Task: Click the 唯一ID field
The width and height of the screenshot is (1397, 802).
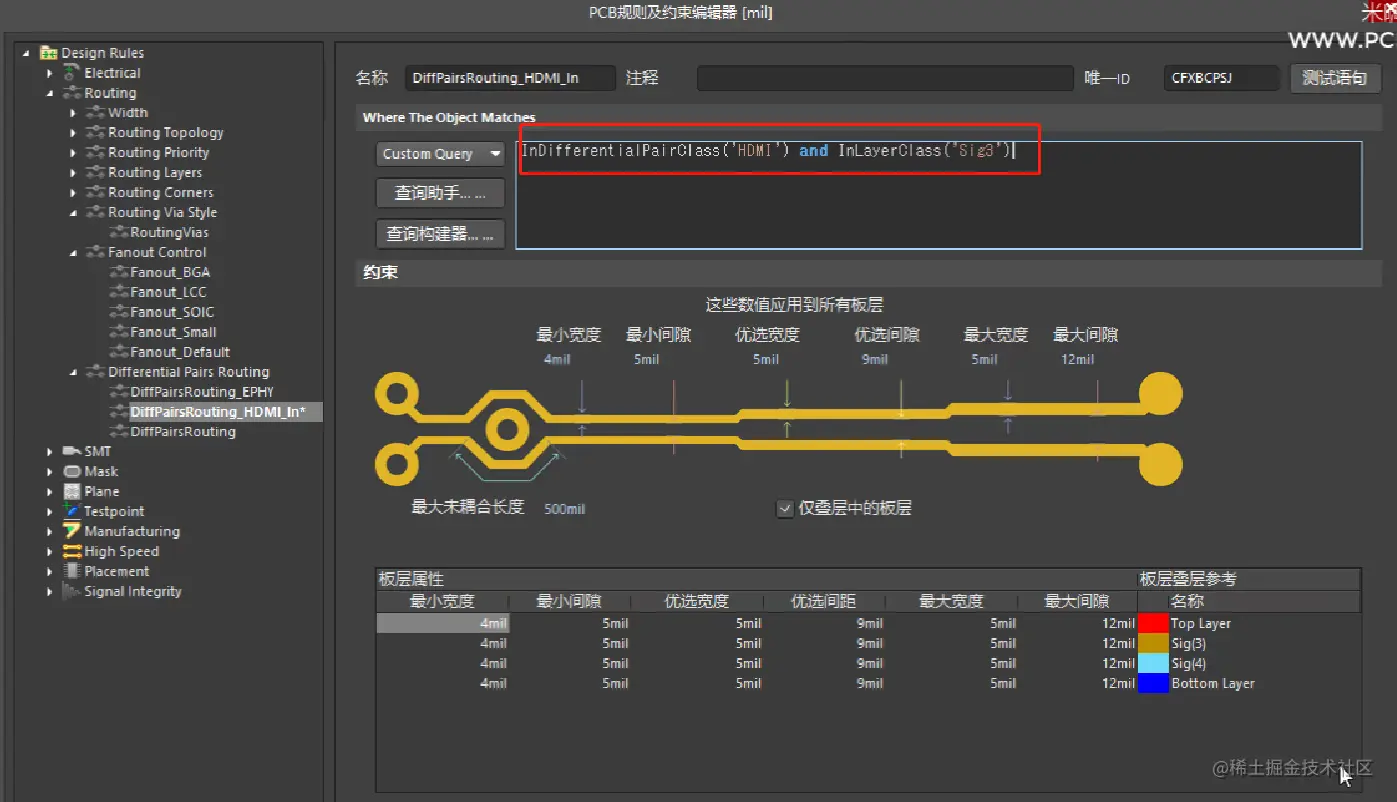Action: point(1222,78)
